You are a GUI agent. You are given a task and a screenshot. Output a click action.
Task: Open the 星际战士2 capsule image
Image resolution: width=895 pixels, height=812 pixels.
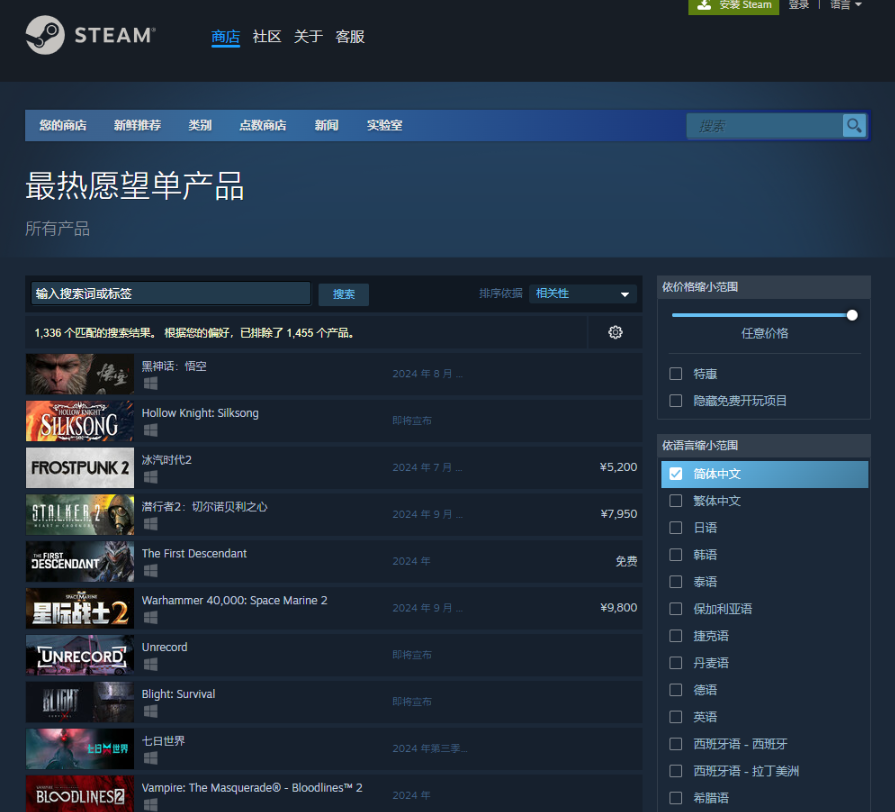click(80, 608)
